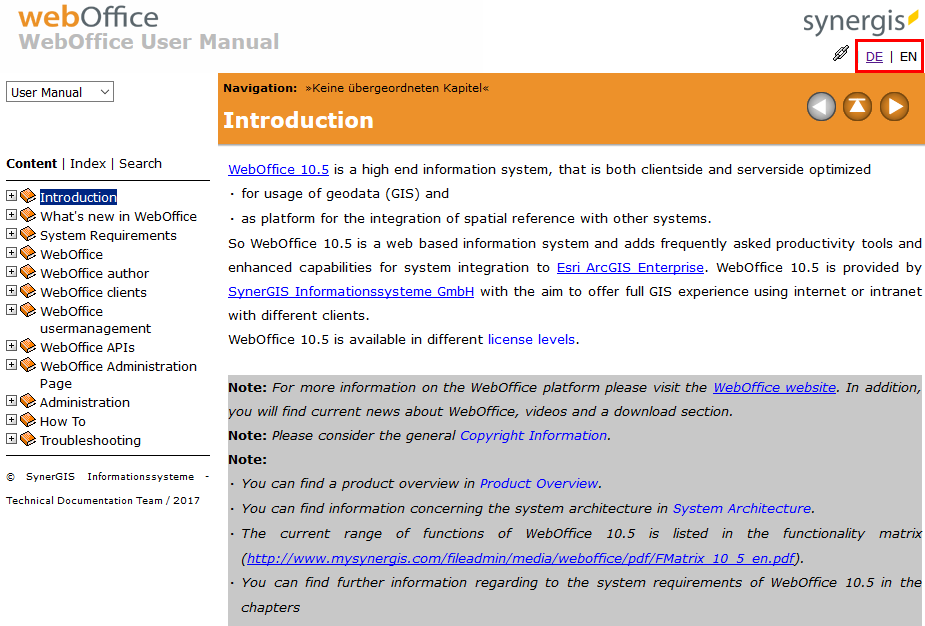925x626 pixels.
Task: Open the license levels link
Action: 531,339
